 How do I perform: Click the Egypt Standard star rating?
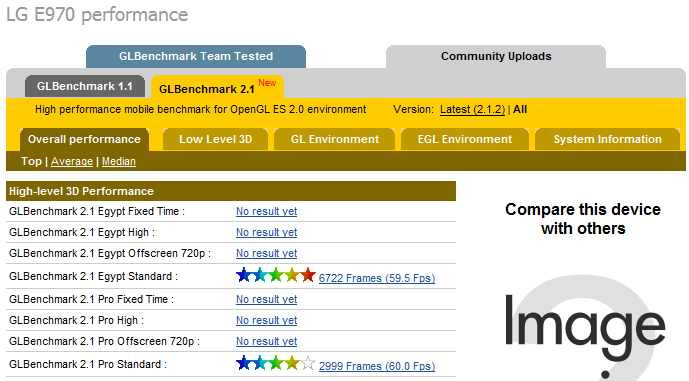click(276, 275)
